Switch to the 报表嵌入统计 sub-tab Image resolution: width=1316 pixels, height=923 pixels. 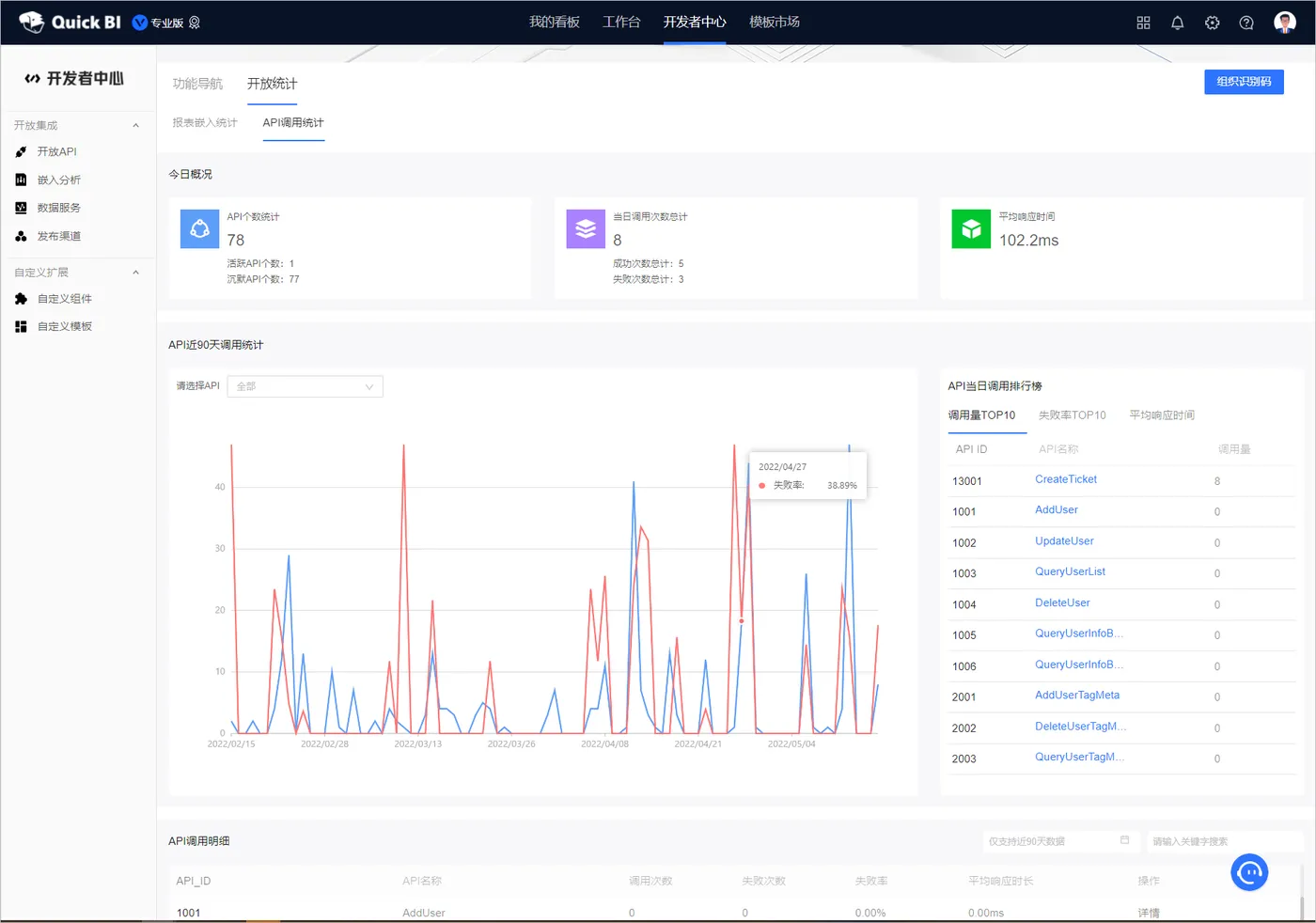205,123
